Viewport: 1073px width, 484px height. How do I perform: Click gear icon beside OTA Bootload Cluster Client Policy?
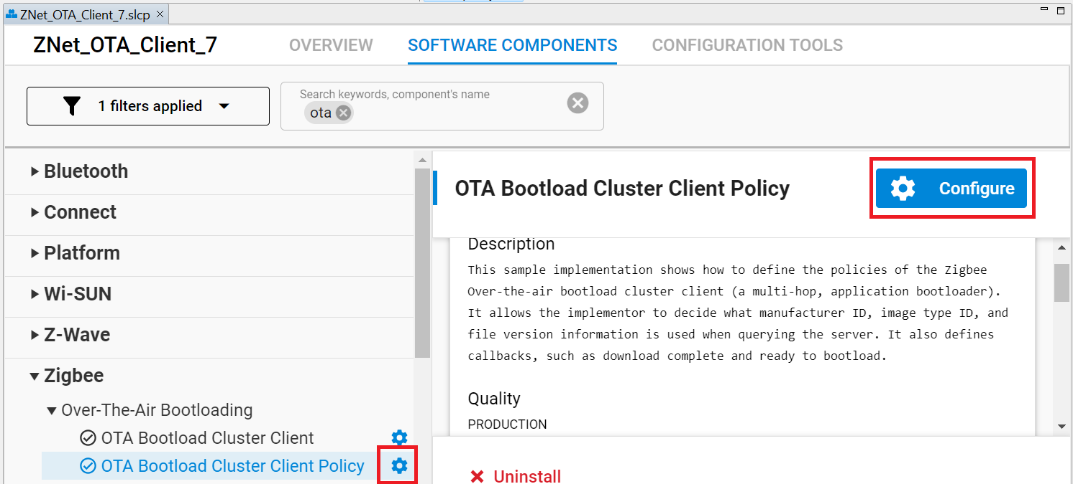[399, 466]
